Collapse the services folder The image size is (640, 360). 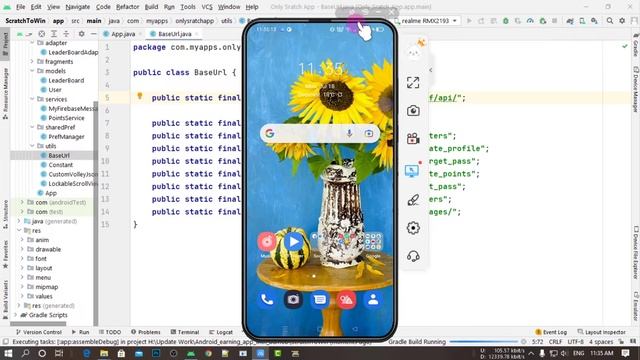click(32, 99)
